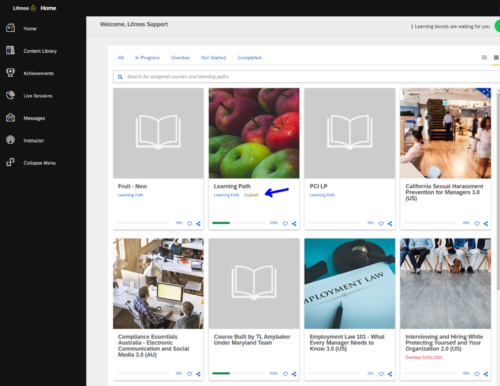This screenshot has width=500, height=386.
Task: Favorite the Interviewing and Hiring card
Action: [477, 374]
